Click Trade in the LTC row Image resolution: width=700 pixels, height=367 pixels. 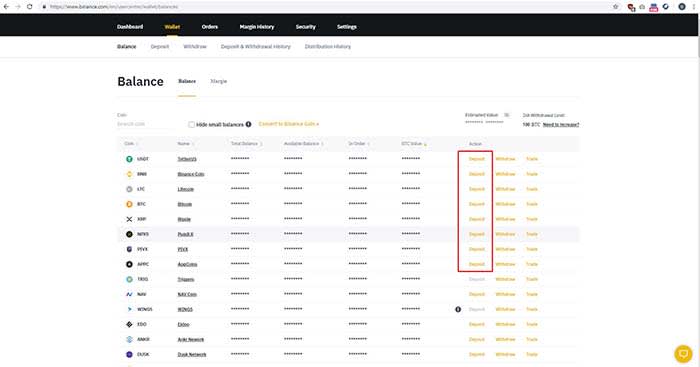[532, 189]
